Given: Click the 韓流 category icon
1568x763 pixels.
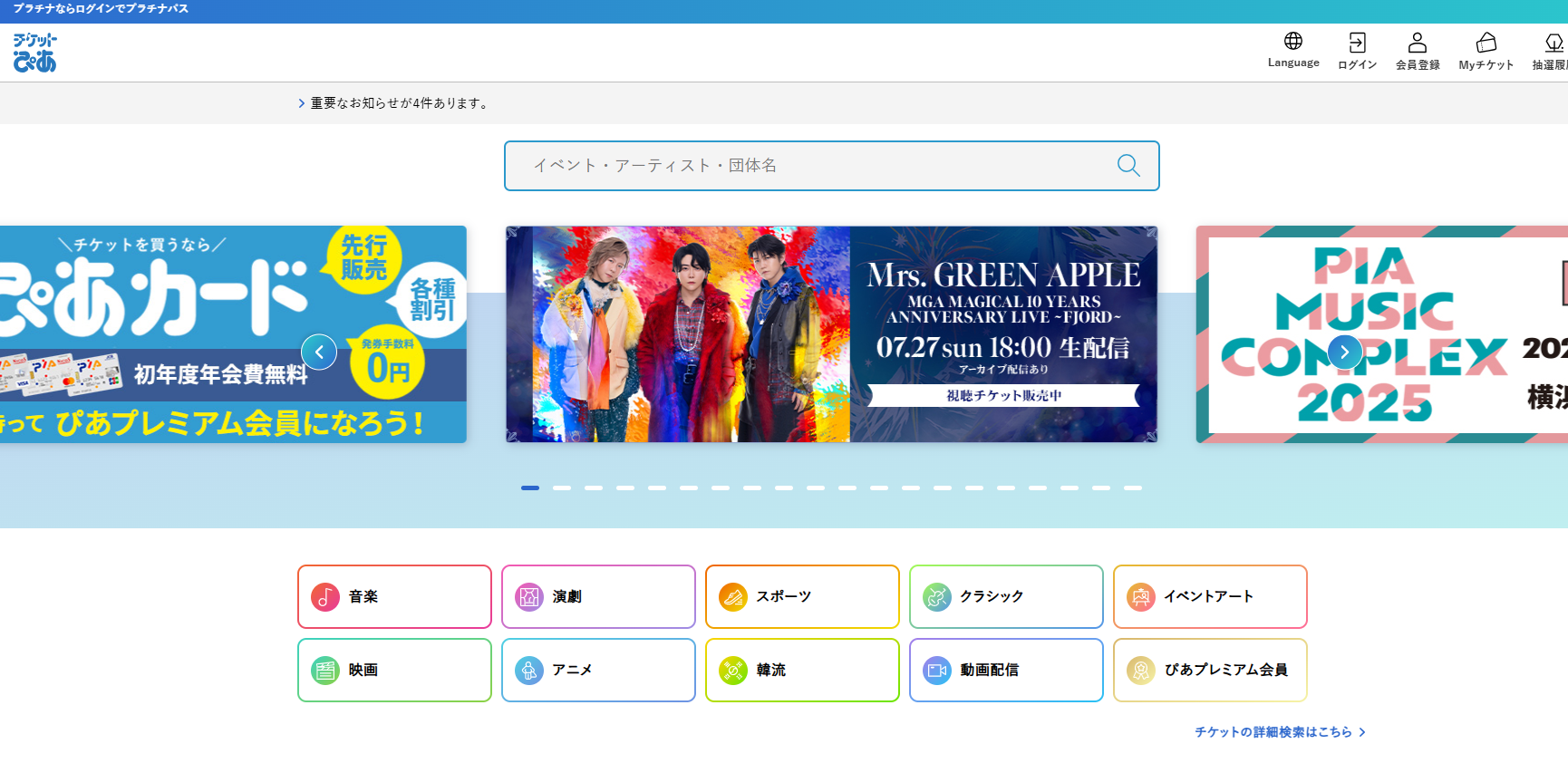Looking at the screenshot, I should point(733,671).
